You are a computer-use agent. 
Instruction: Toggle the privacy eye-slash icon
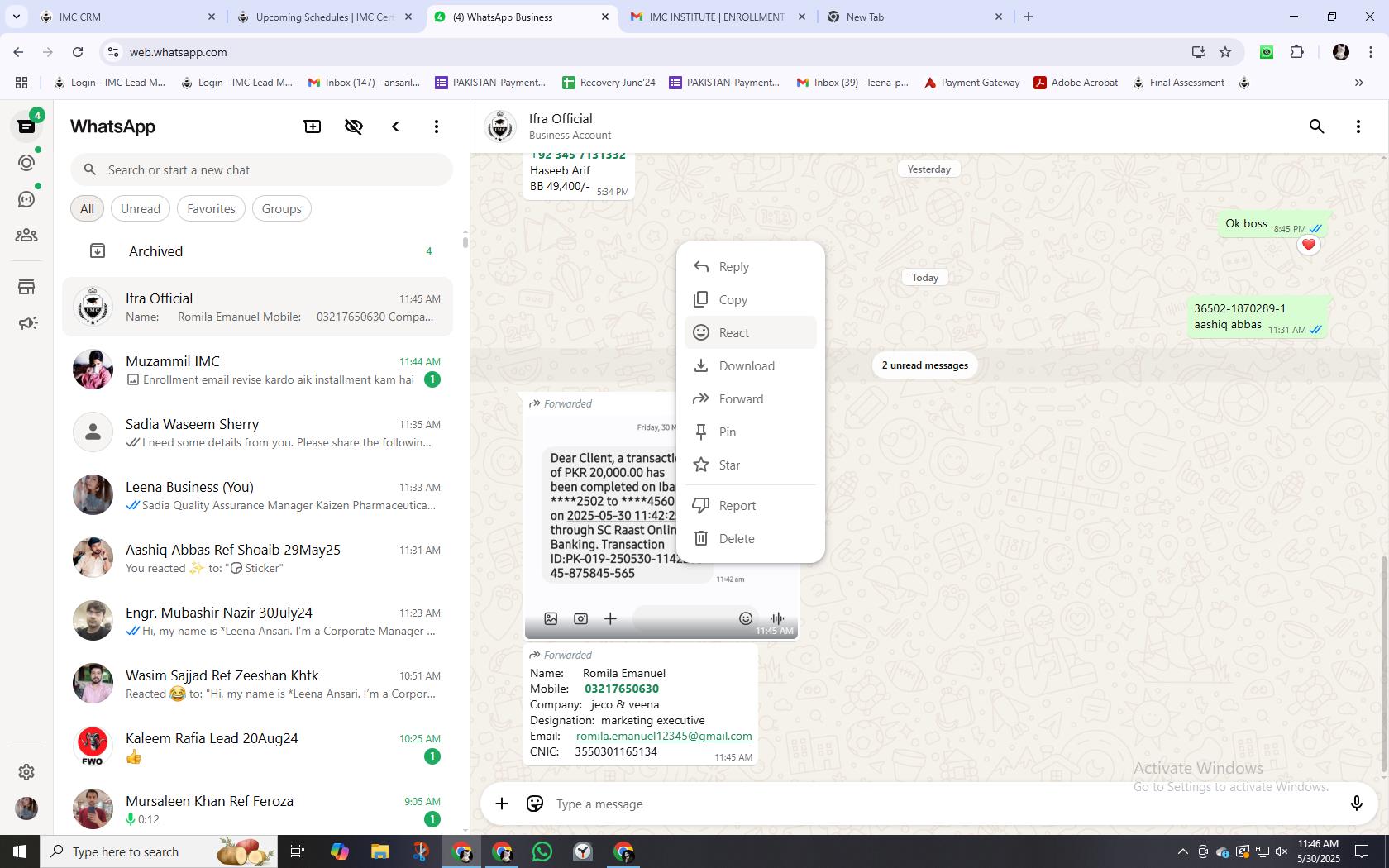[x=354, y=126]
